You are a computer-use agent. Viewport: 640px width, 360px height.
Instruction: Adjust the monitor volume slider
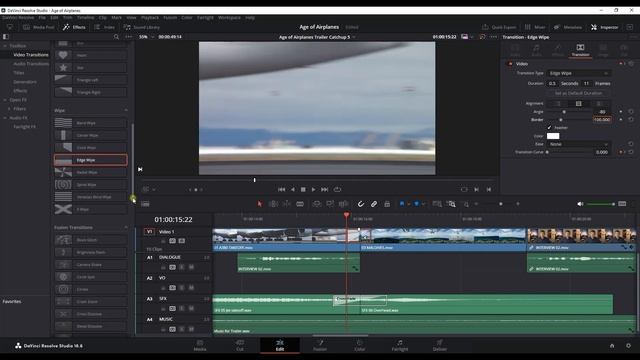[x=600, y=204]
